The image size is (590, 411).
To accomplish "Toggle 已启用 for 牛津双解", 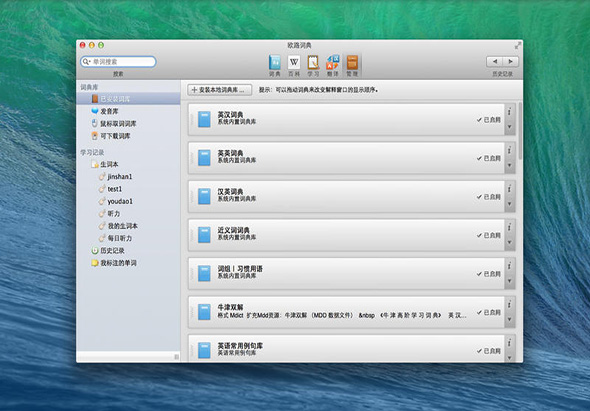I will [x=489, y=312].
